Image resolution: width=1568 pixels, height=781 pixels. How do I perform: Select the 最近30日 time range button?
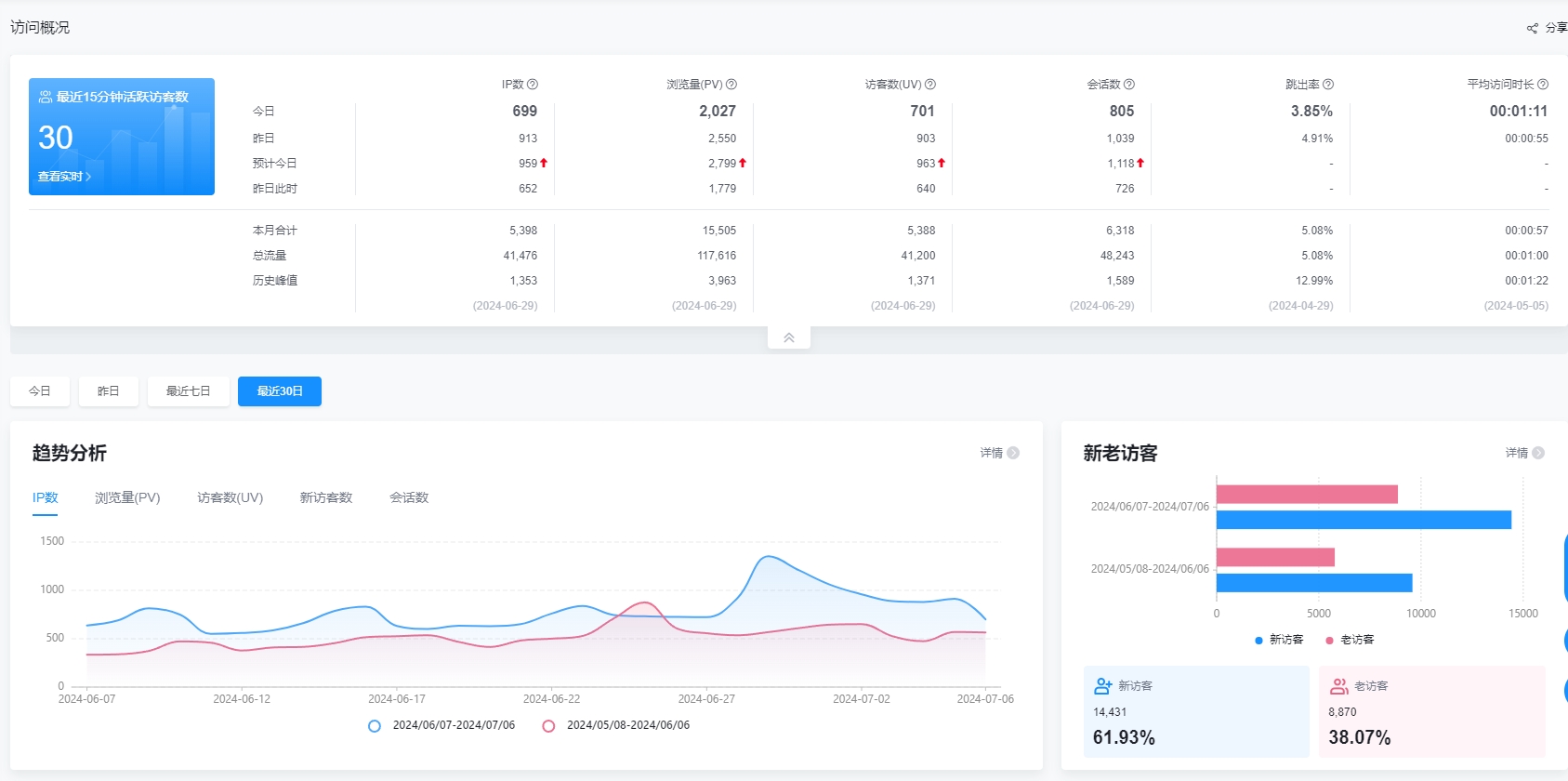coord(280,391)
